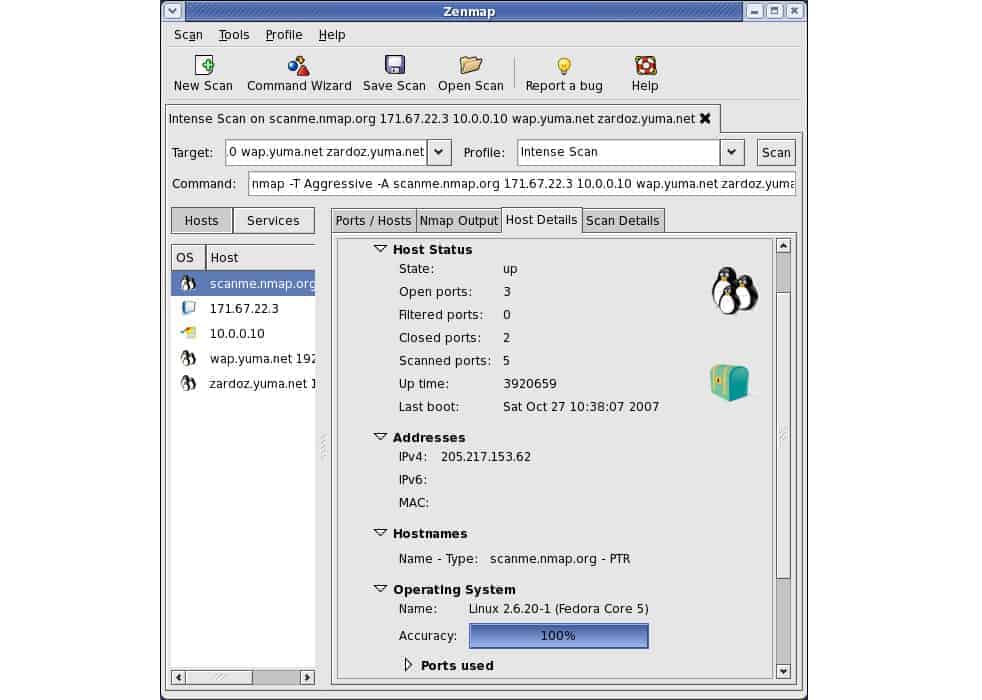
Task: Click the Services toggle button
Action: [x=273, y=220]
